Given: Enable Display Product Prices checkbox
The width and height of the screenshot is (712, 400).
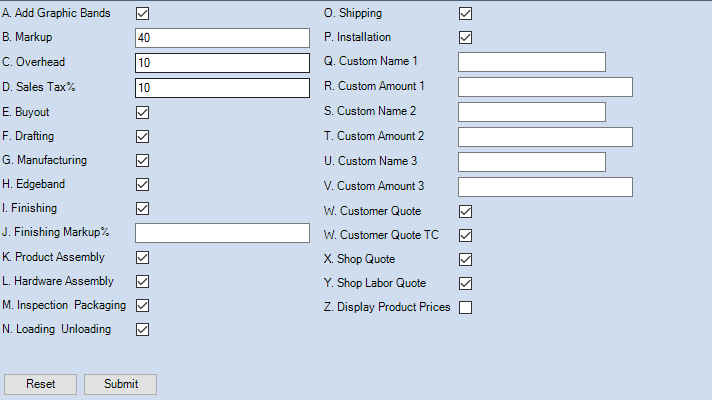Looking at the screenshot, I should pos(465,307).
